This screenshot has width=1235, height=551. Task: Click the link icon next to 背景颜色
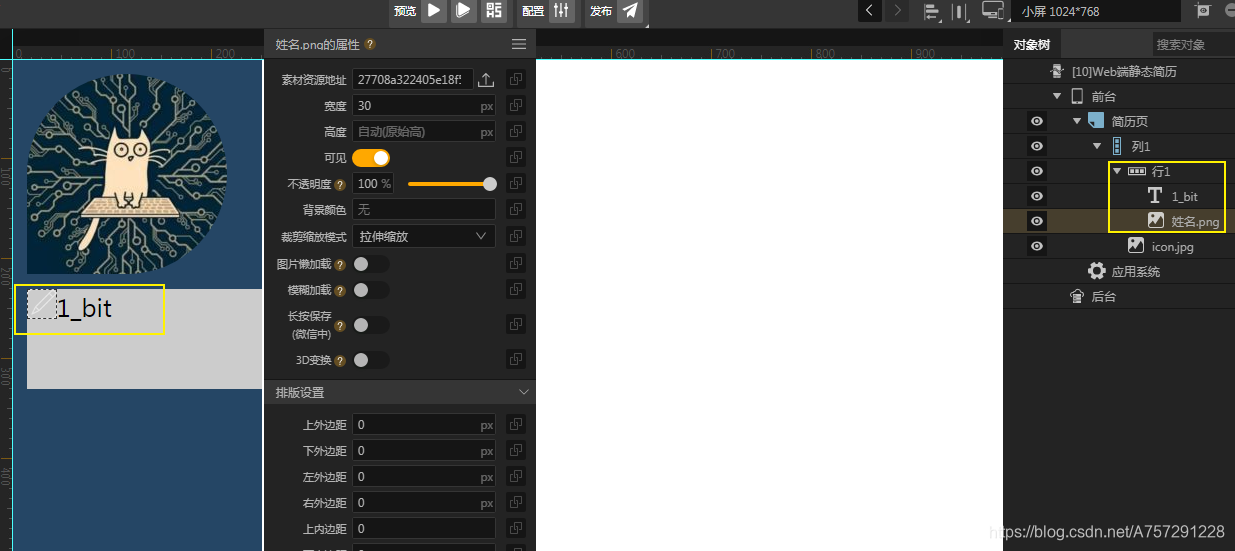pyautogui.click(x=515, y=209)
